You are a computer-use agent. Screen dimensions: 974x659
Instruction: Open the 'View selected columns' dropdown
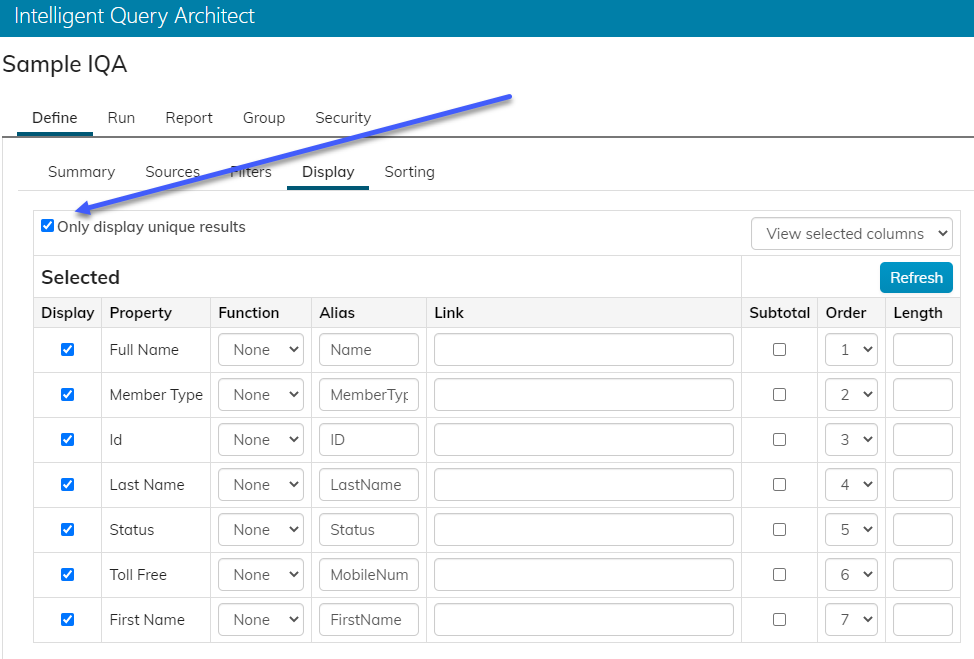851,234
